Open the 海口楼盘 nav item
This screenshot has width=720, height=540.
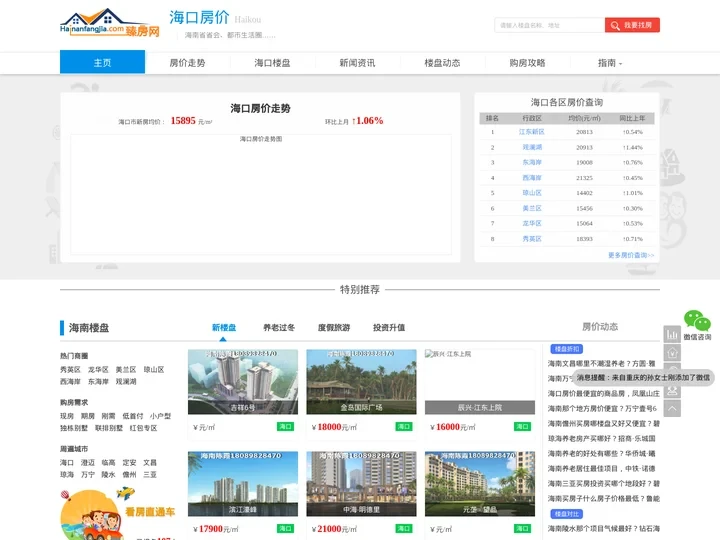pyautogui.click(x=272, y=63)
